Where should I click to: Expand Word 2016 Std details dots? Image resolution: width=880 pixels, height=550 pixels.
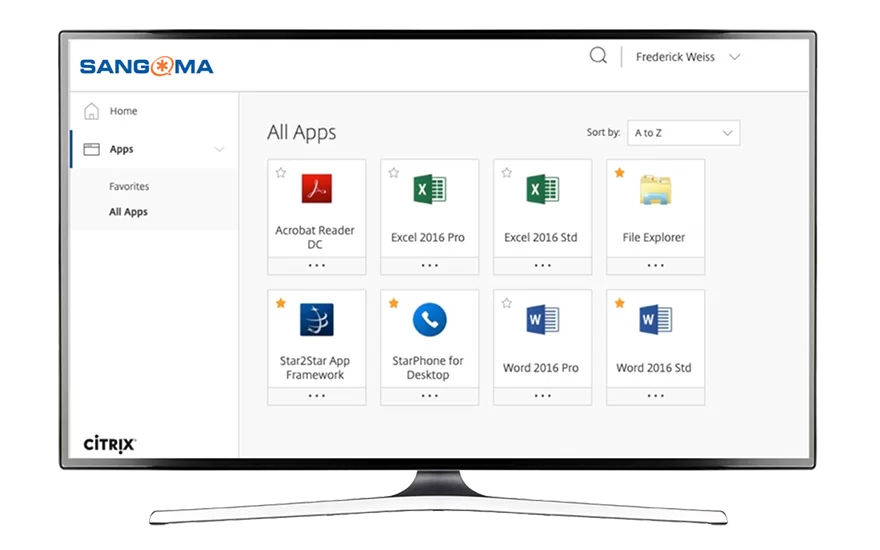[x=656, y=396]
